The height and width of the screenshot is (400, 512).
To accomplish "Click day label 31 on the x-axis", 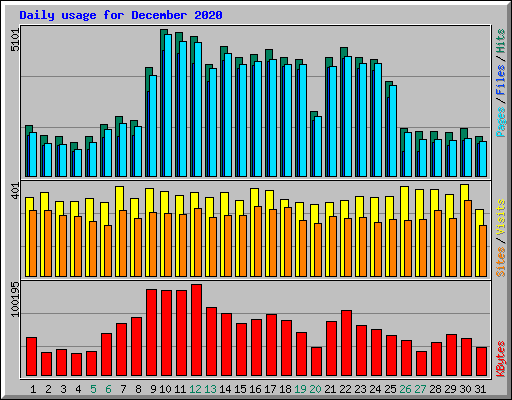I will pyautogui.click(x=480, y=389).
